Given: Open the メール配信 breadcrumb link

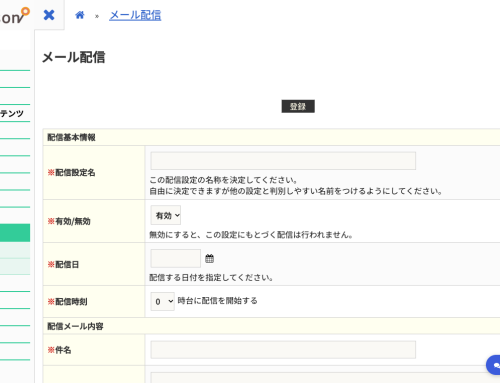Looking at the screenshot, I should (x=135, y=15).
